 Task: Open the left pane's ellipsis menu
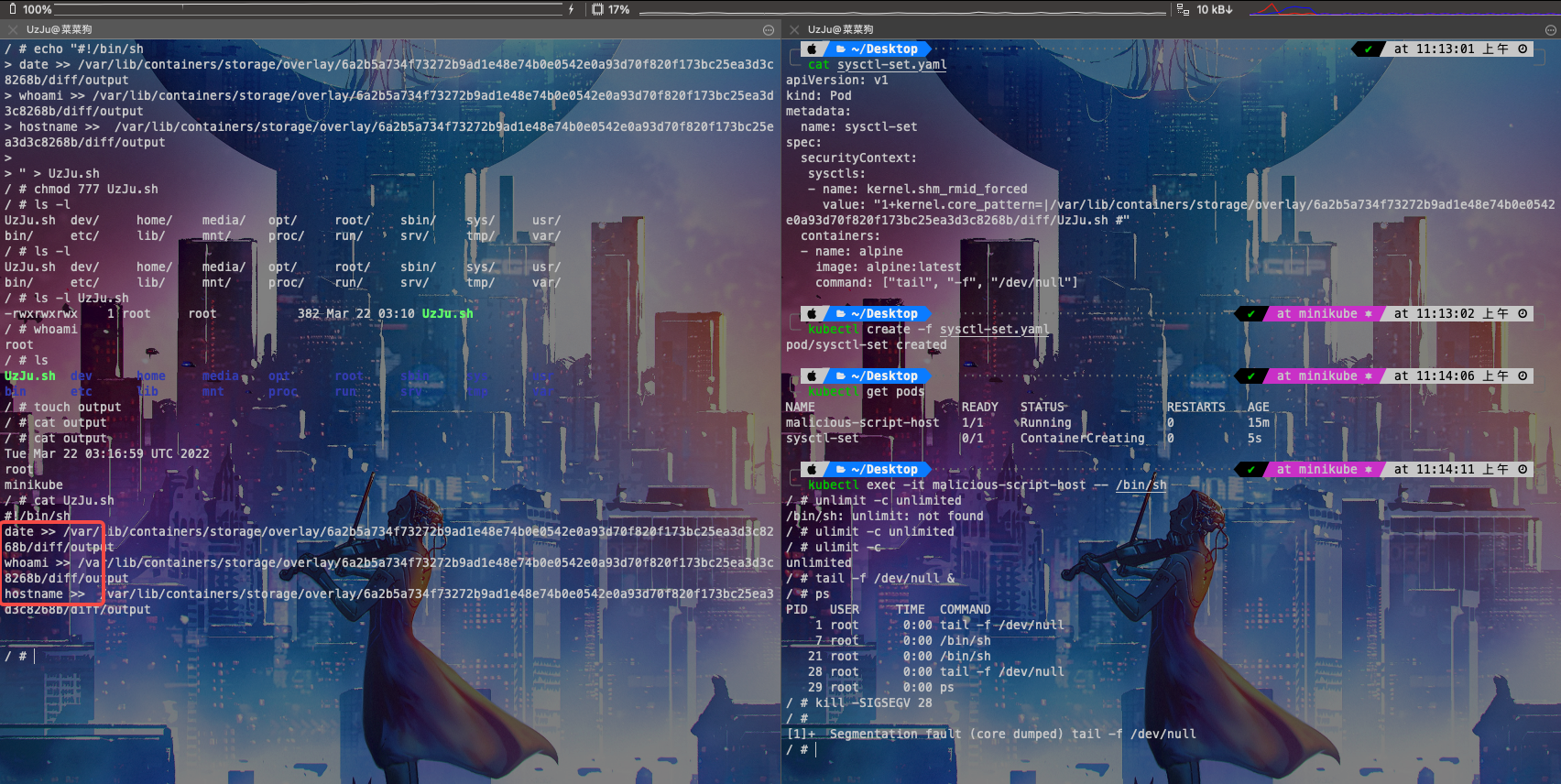(769, 29)
